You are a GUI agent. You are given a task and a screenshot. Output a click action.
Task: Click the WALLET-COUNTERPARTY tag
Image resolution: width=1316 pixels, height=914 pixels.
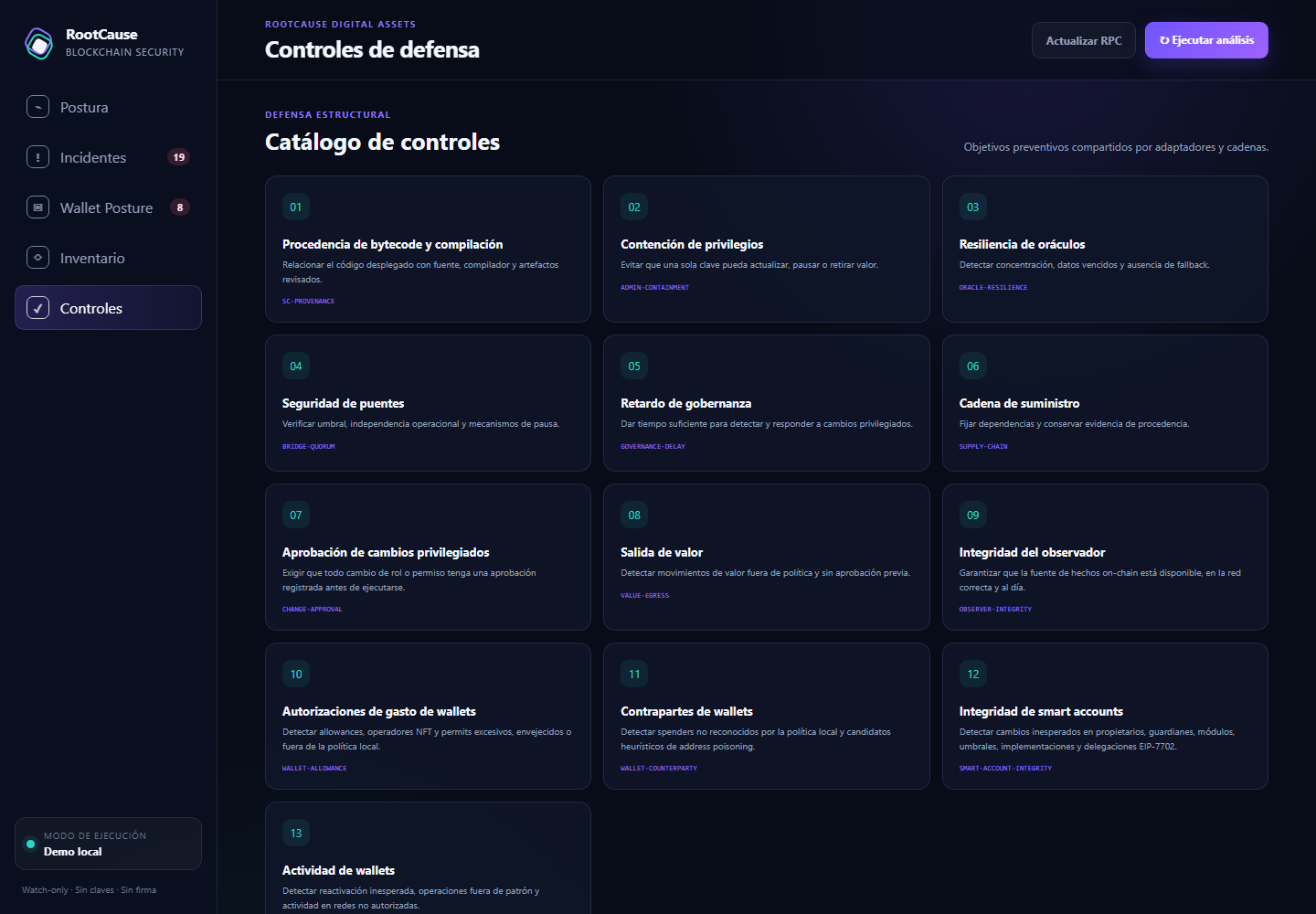click(659, 769)
